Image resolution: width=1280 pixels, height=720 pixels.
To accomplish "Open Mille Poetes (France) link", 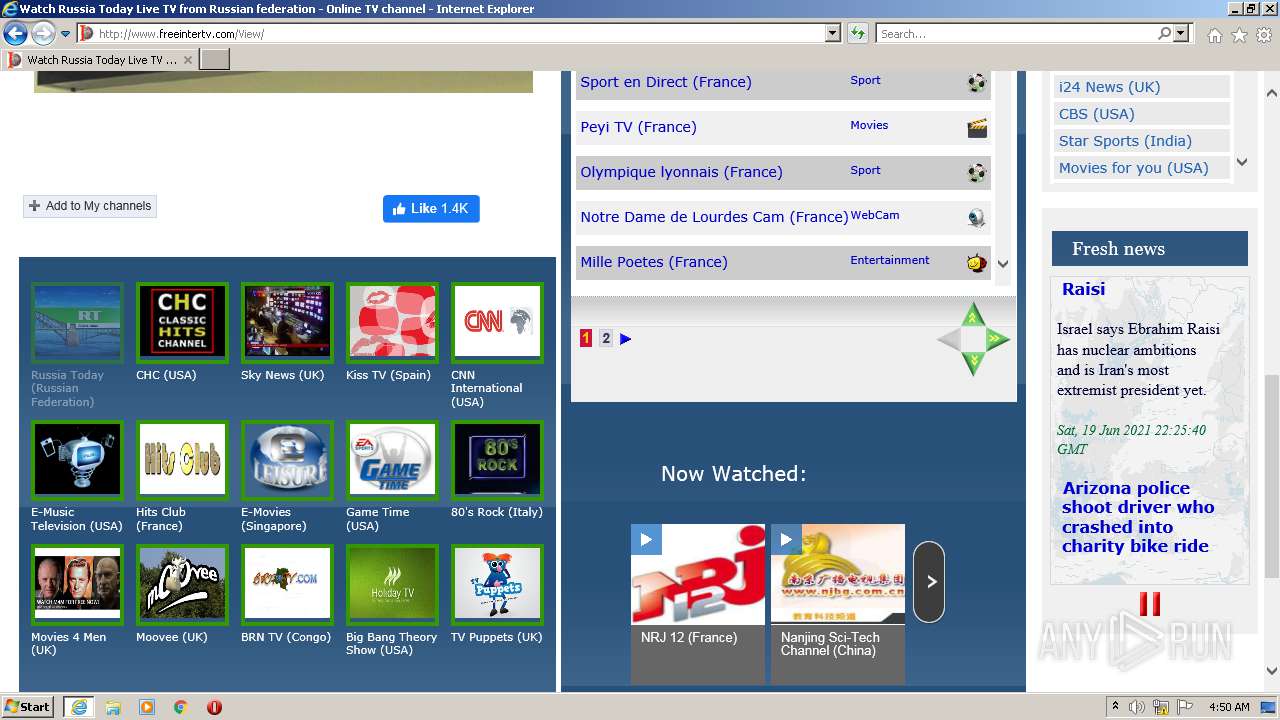I will click(654, 262).
